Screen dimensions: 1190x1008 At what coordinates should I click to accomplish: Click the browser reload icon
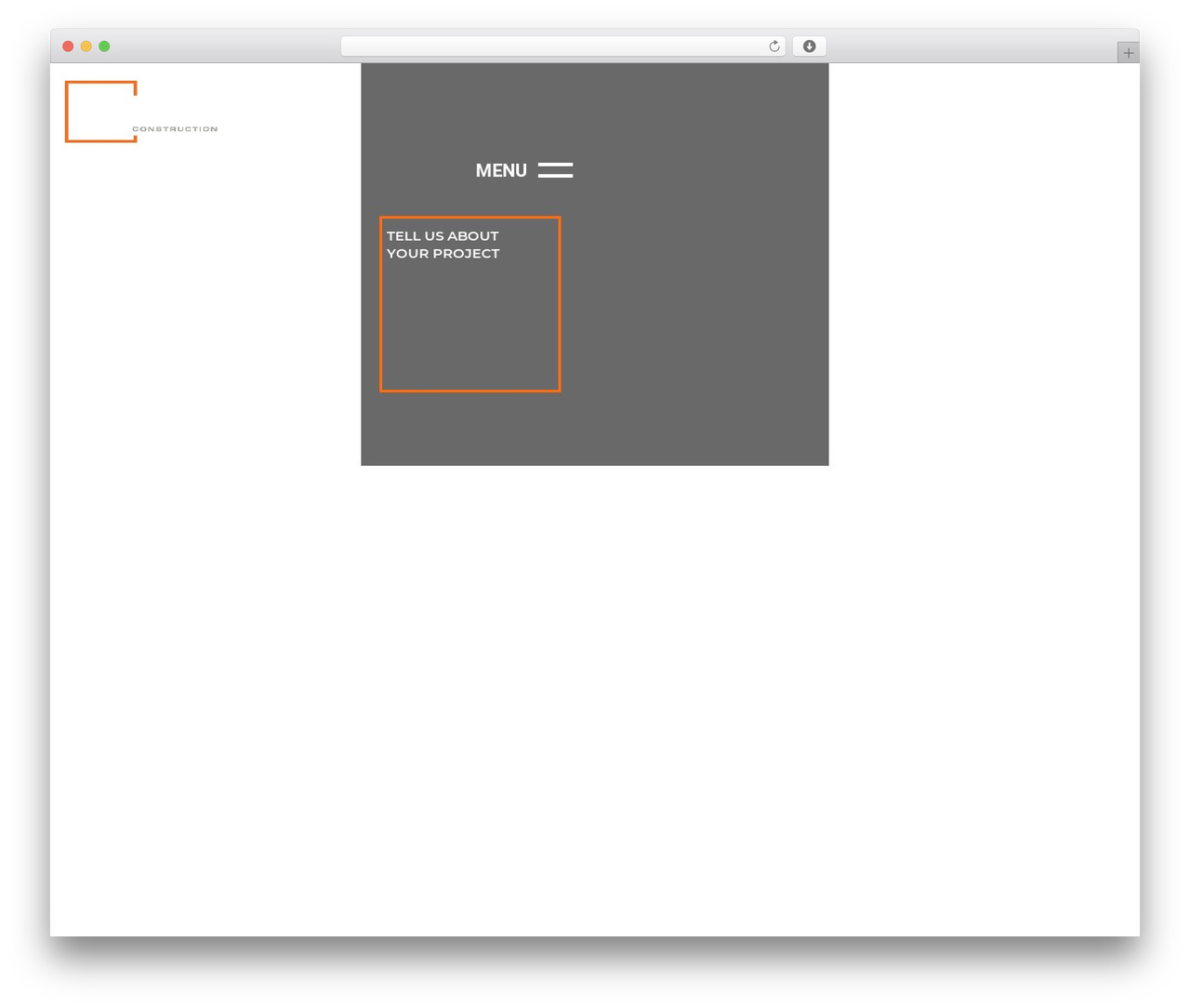pyautogui.click(x=773, y=46)
